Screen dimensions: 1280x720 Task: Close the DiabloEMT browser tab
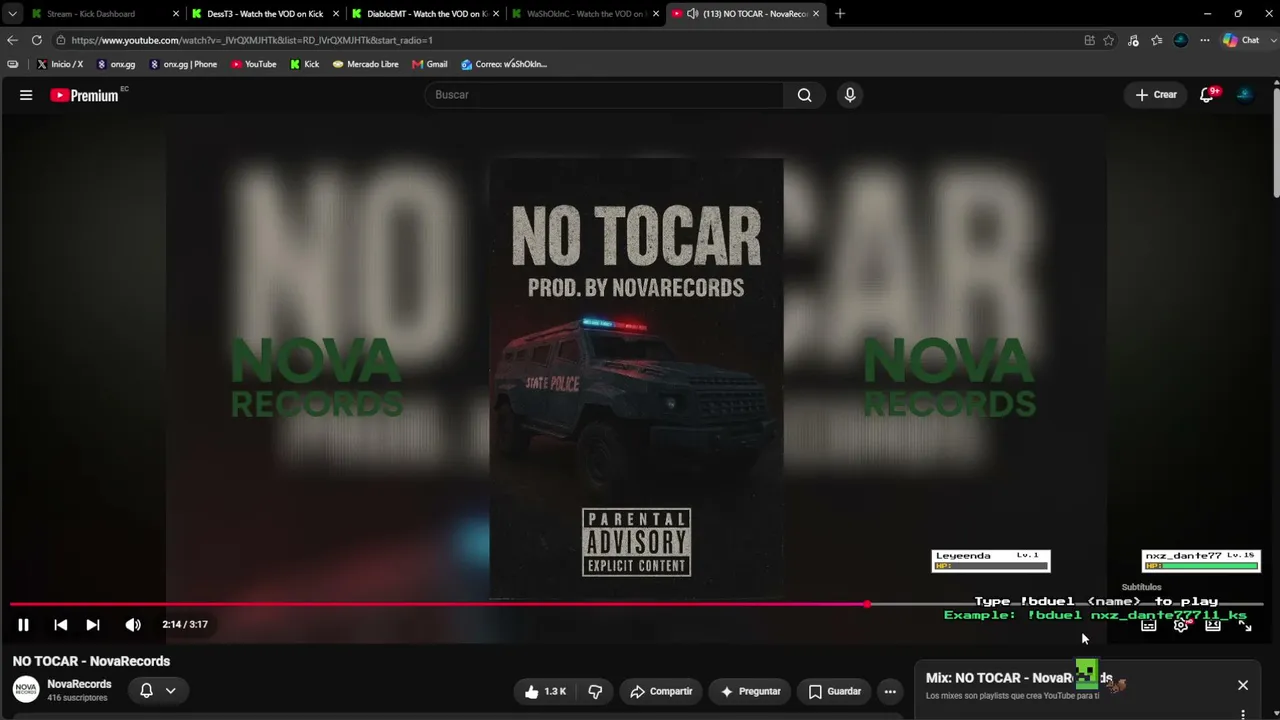[x=496, y=14]
